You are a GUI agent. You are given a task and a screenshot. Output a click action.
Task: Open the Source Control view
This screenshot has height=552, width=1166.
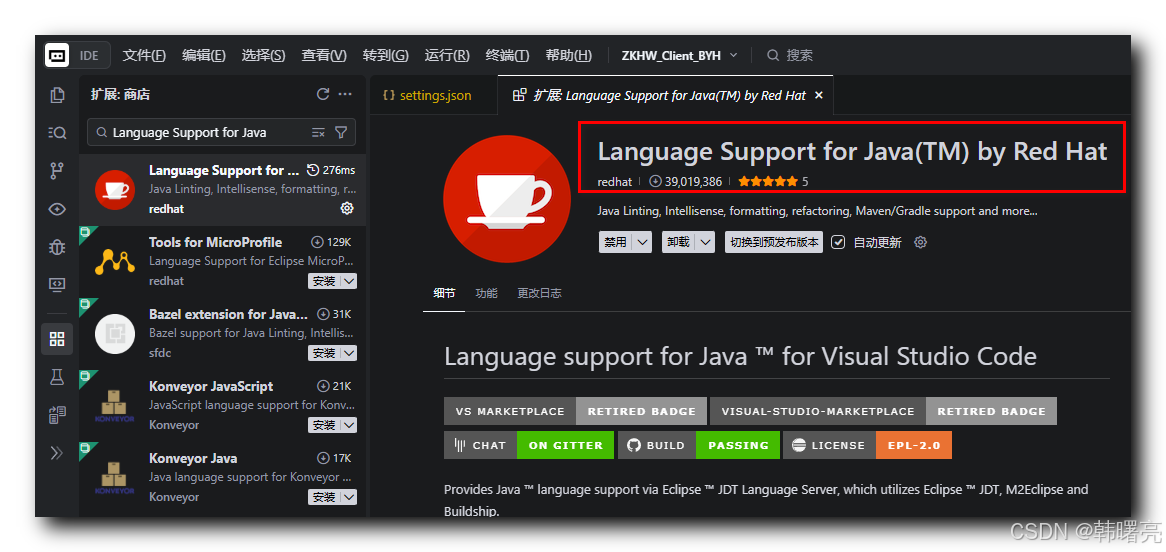pos(57,171)
